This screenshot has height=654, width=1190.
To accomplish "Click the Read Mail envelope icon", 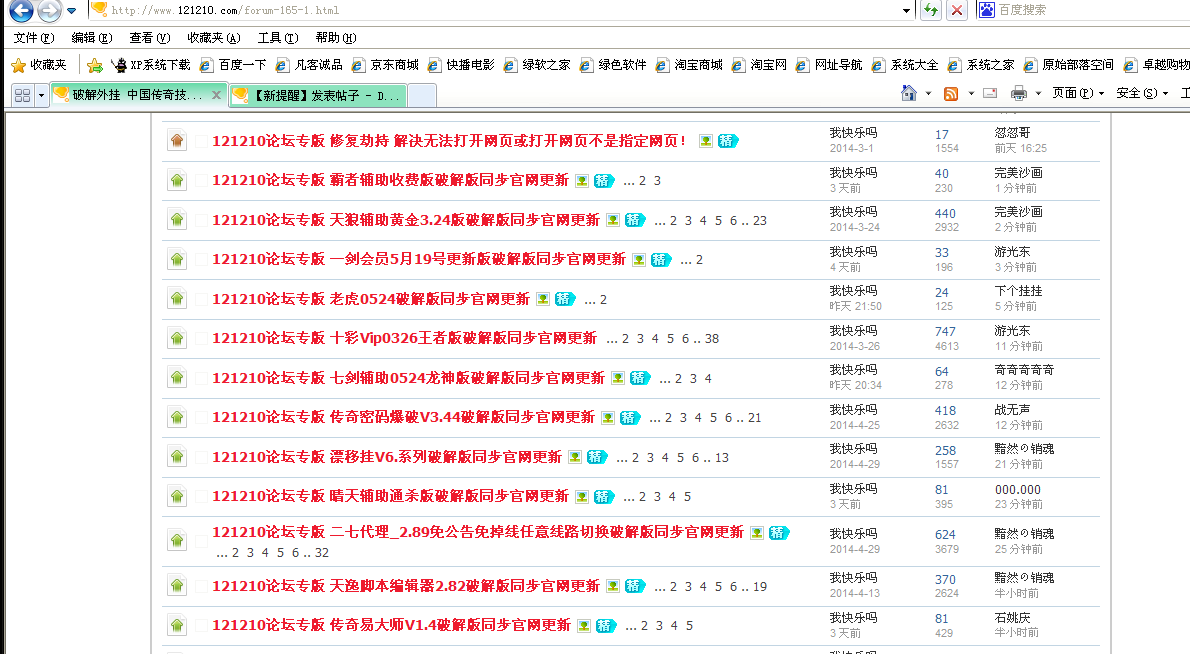I will pos(990,93).
